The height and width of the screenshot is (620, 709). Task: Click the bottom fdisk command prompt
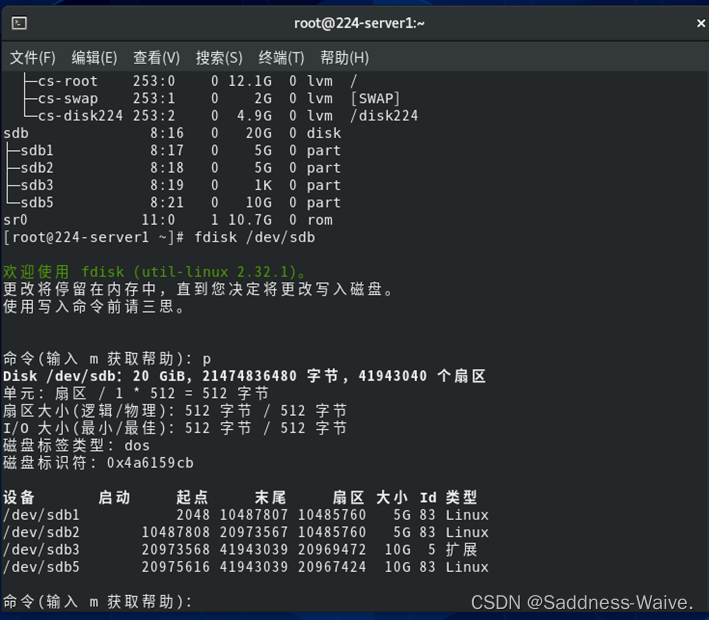click(98, 602)
